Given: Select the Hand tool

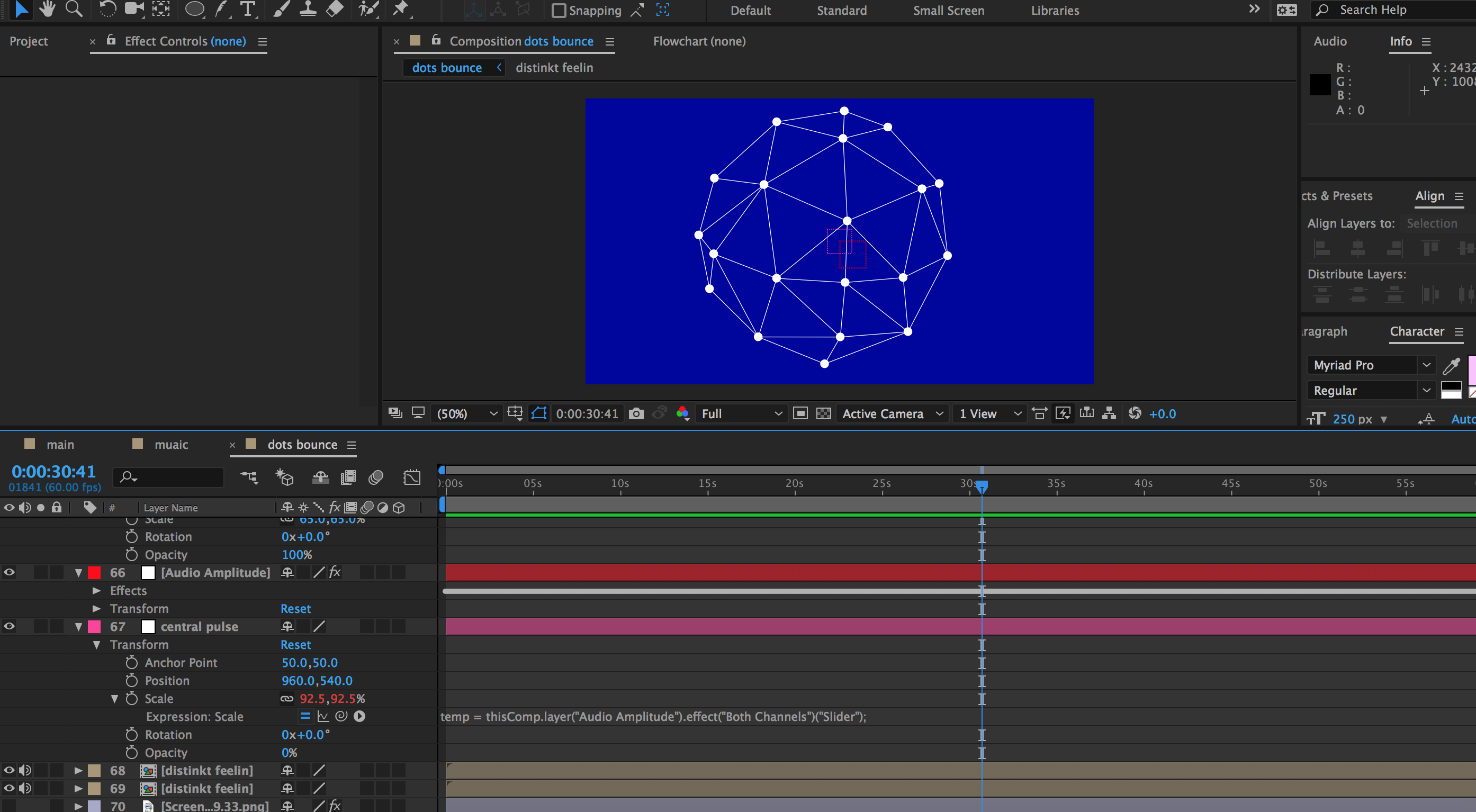Looking at the screenshot, I should 47,8.
